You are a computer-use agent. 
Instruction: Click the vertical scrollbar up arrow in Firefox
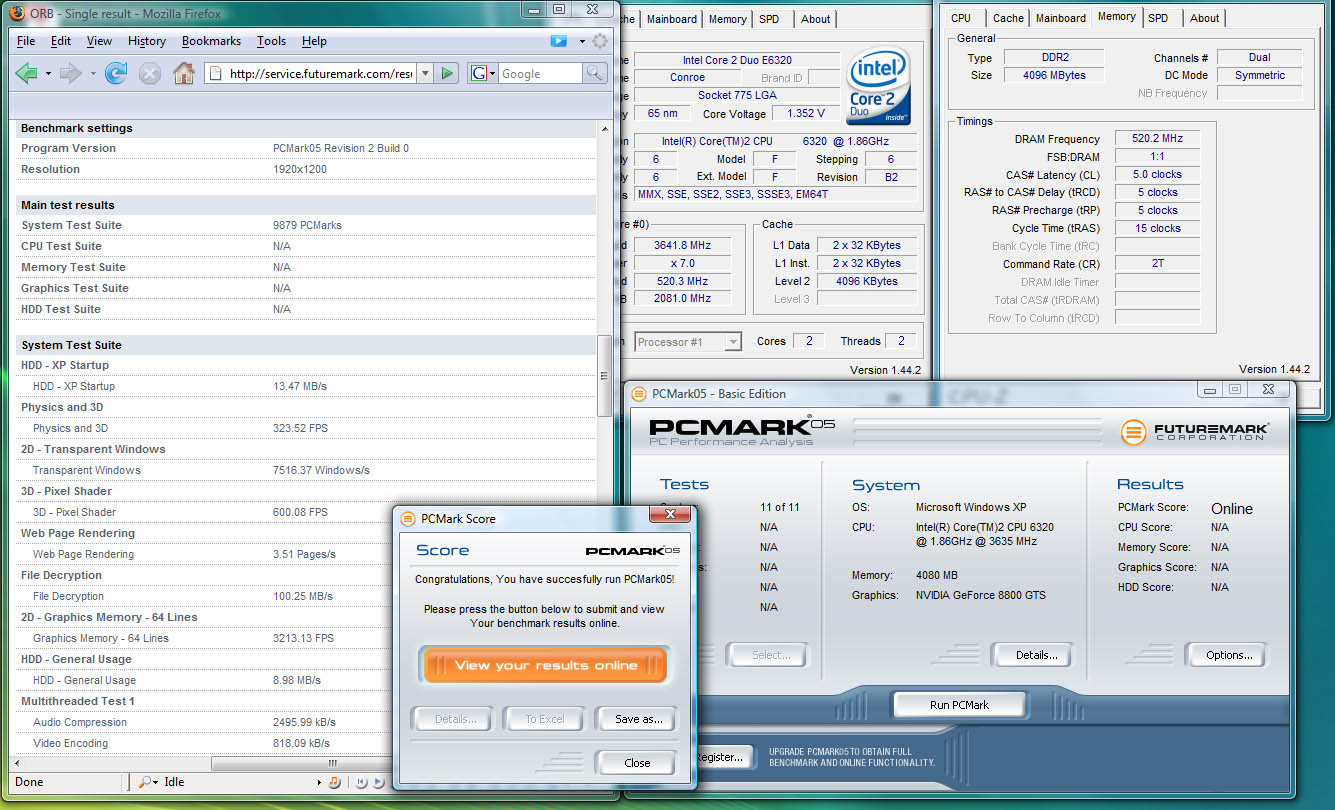click(x=604, y=129)
